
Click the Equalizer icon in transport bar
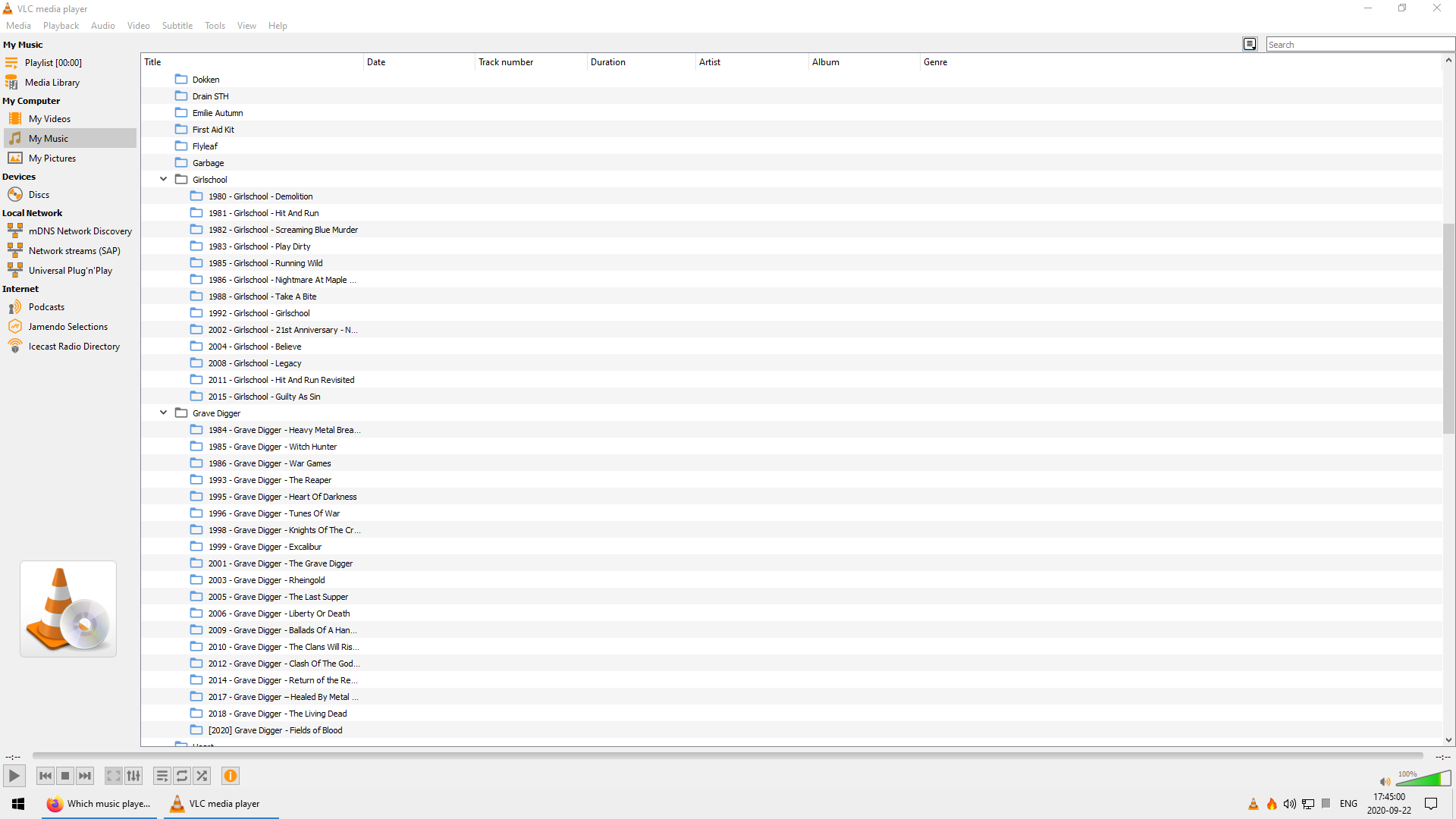(x=133, y=776)
